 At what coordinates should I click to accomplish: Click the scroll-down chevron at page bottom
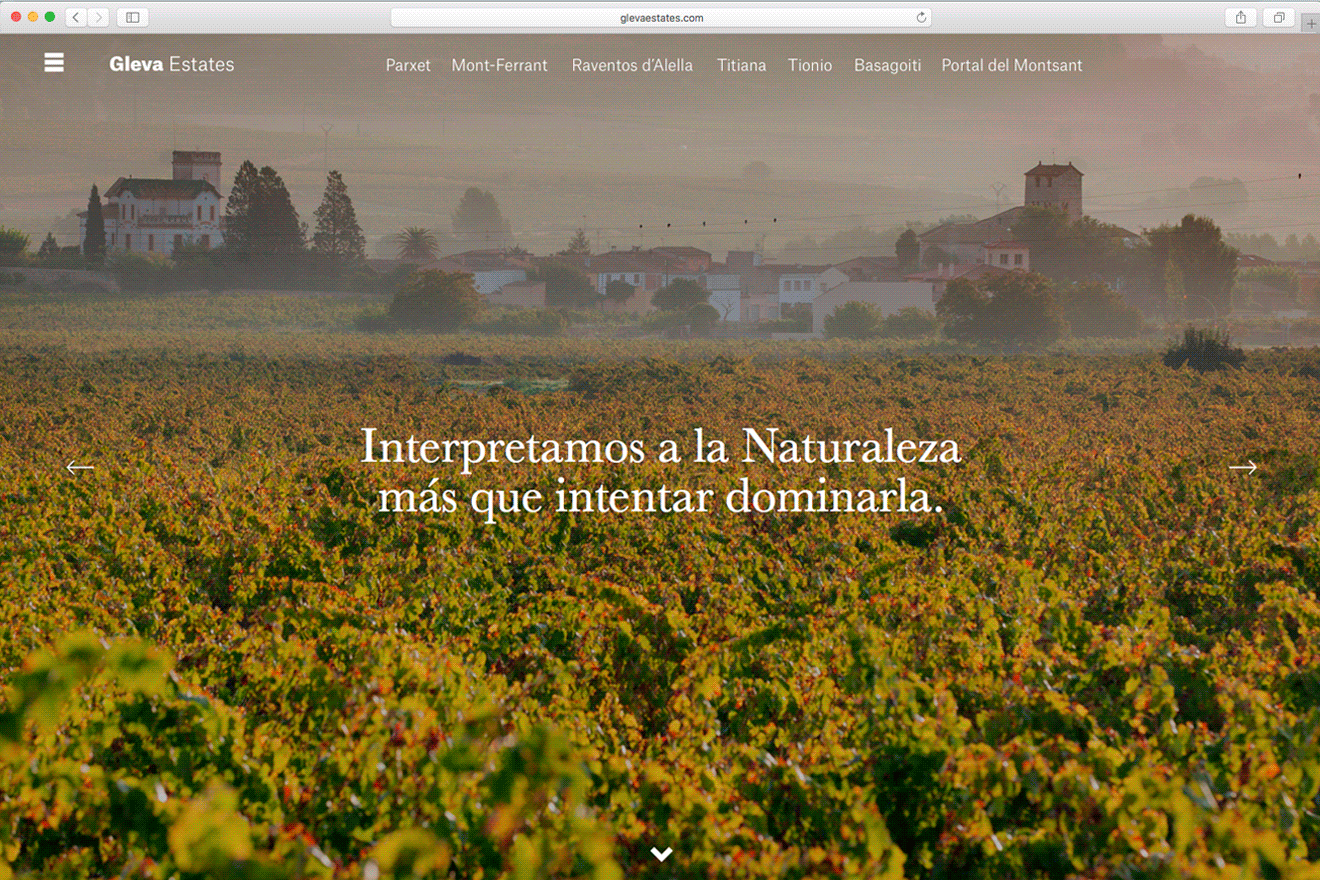click(661, 853)
